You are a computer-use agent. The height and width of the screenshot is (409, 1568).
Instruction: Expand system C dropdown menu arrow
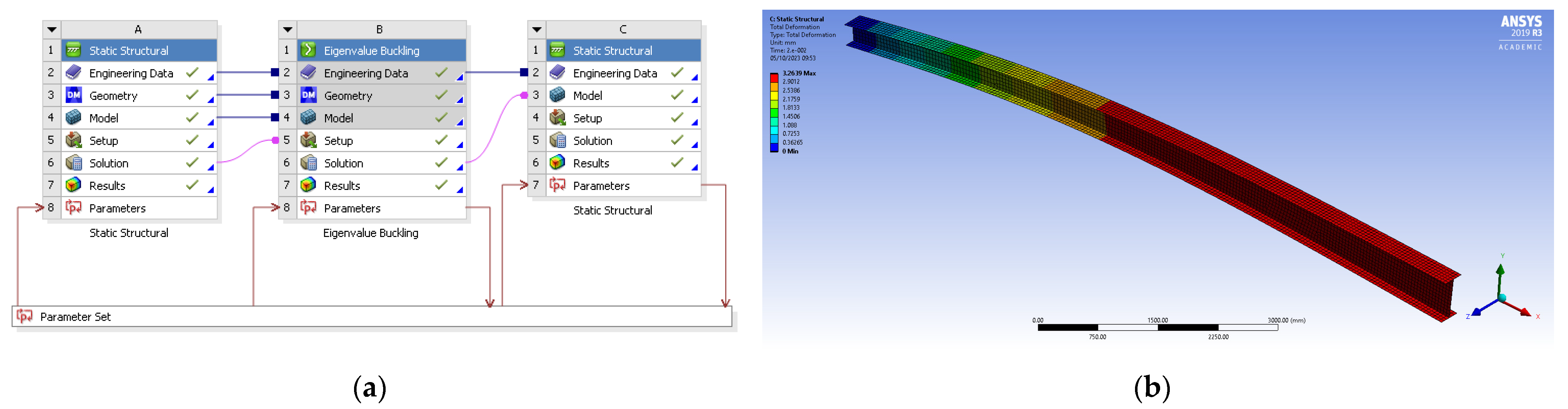coord(536,29)
